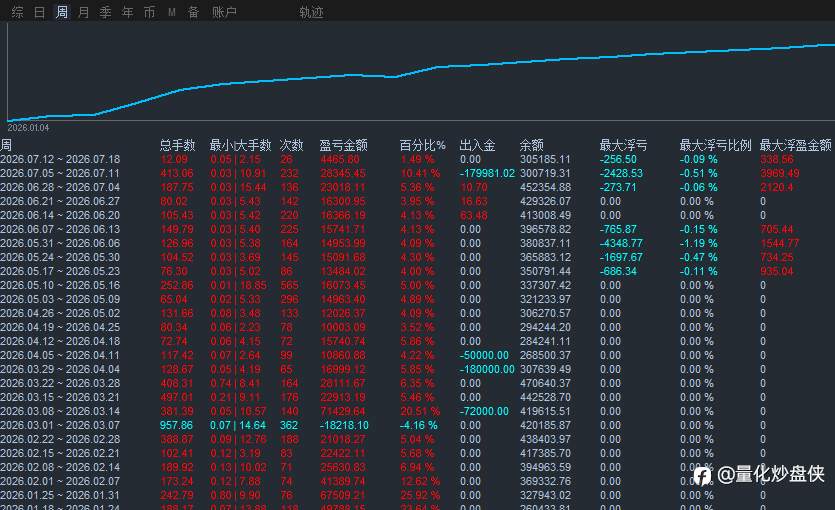This screenshot has height=510, width=835.
Task: Sort by the 最大浮亏比例 column header
Action: pos(715,145)
